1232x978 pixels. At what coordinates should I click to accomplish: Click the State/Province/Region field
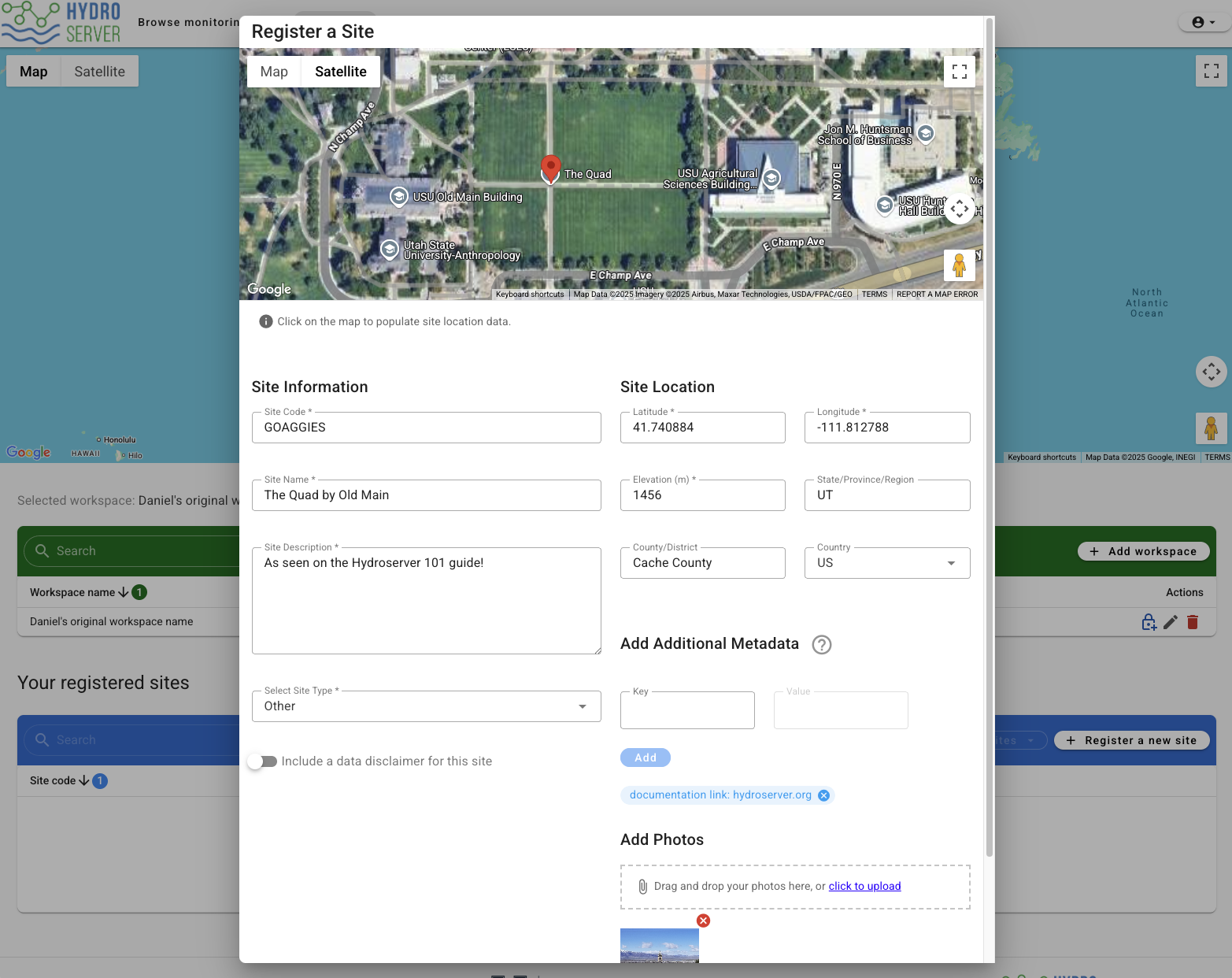click(887, 495)
